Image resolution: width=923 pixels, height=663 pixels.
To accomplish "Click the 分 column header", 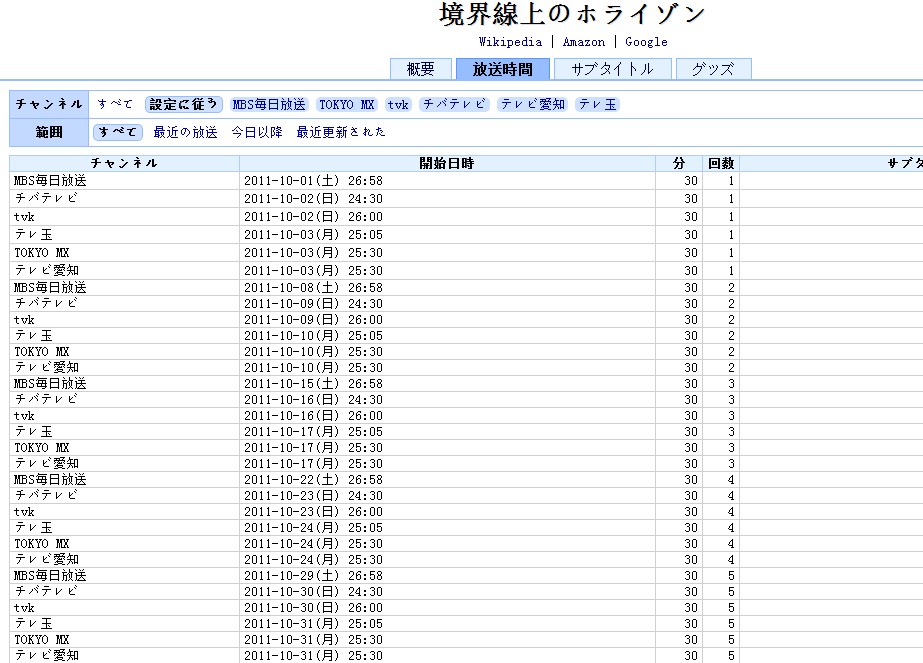I will (679, 163).
